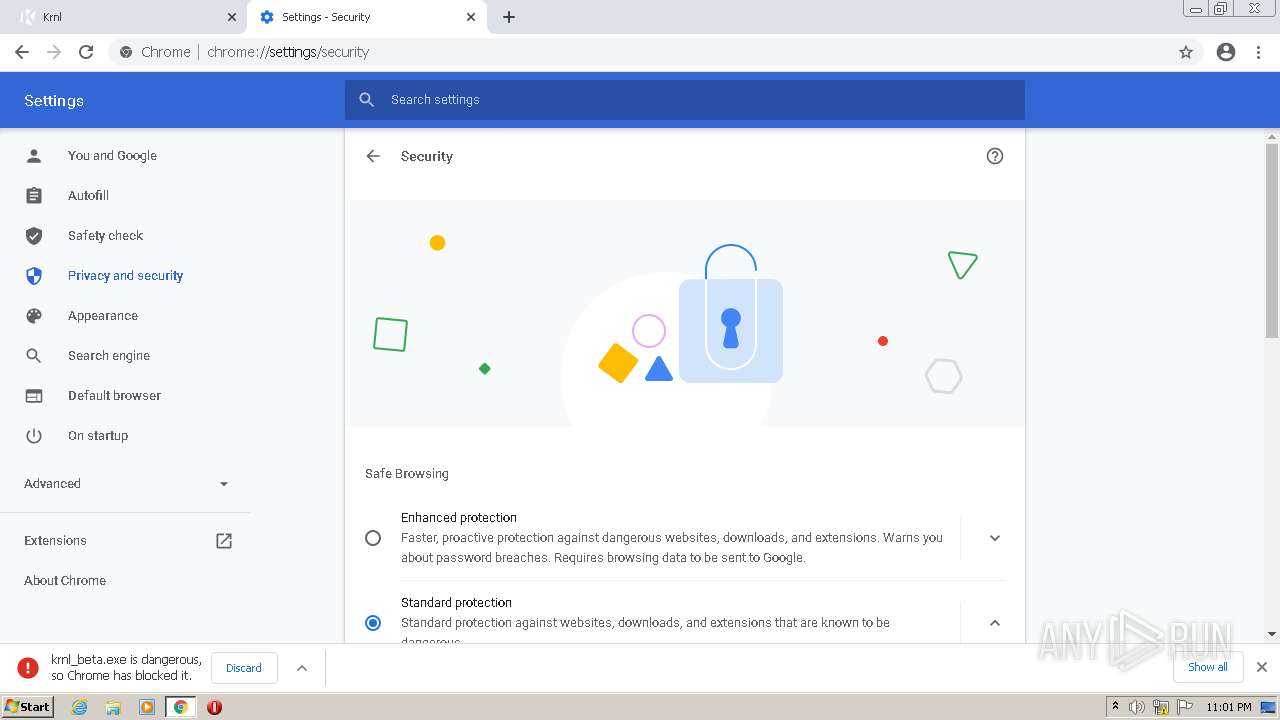Viewport: 1280px width, 720px height.
Task: Open the About Chrome link
Action: click(x=65, y=581)
